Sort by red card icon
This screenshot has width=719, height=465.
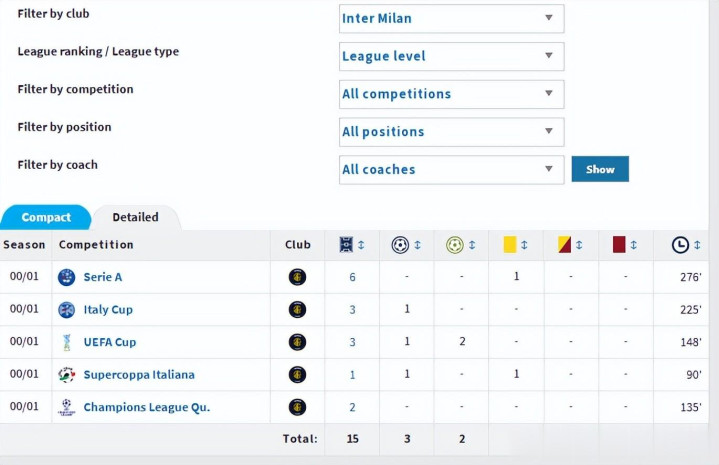(x=619, y=244)
